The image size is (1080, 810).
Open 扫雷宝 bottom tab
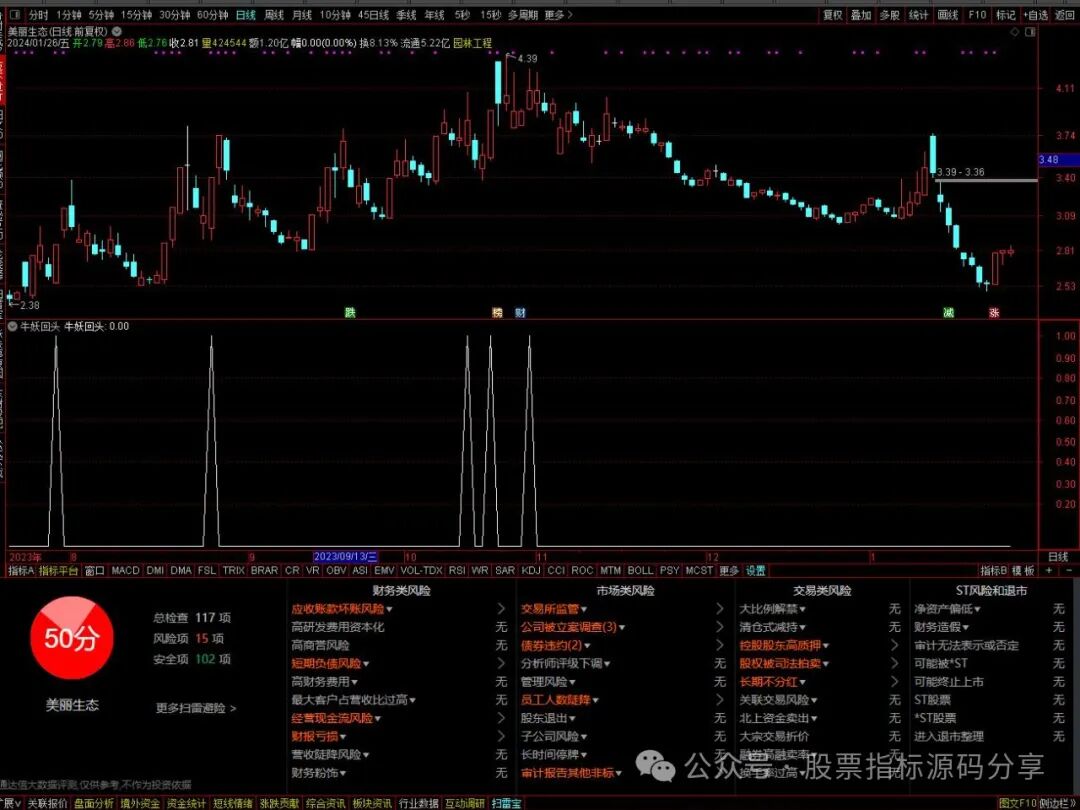click(x=506, y=804)
